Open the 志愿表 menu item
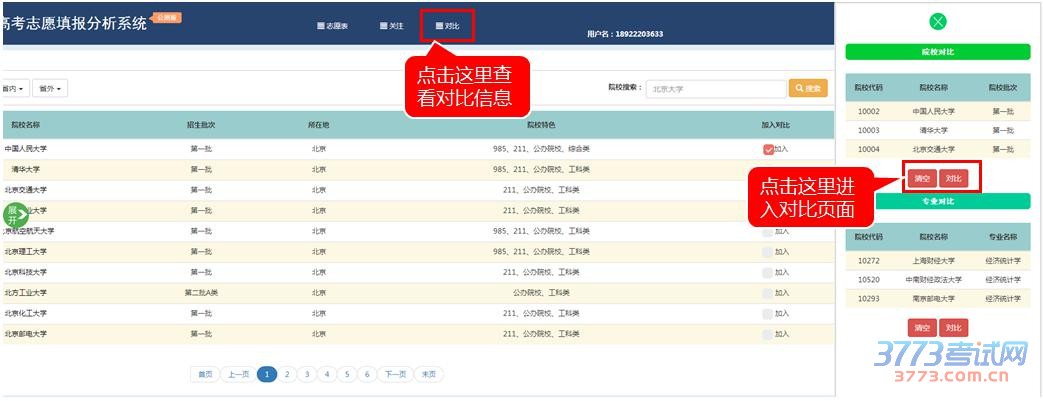This screenshot has height=401, width=1043. click(332, 25)
